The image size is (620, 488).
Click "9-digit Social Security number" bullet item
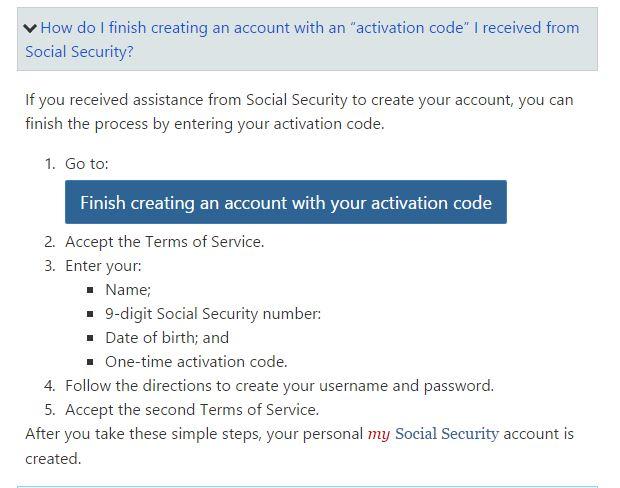213,314
